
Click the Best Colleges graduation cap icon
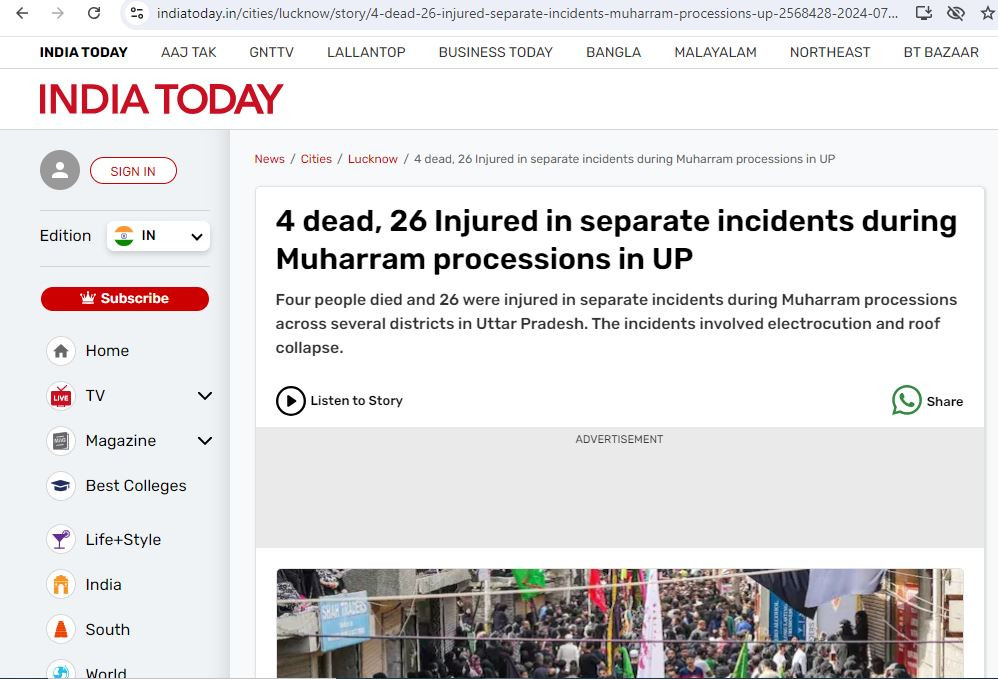click(x=61, y=486)
